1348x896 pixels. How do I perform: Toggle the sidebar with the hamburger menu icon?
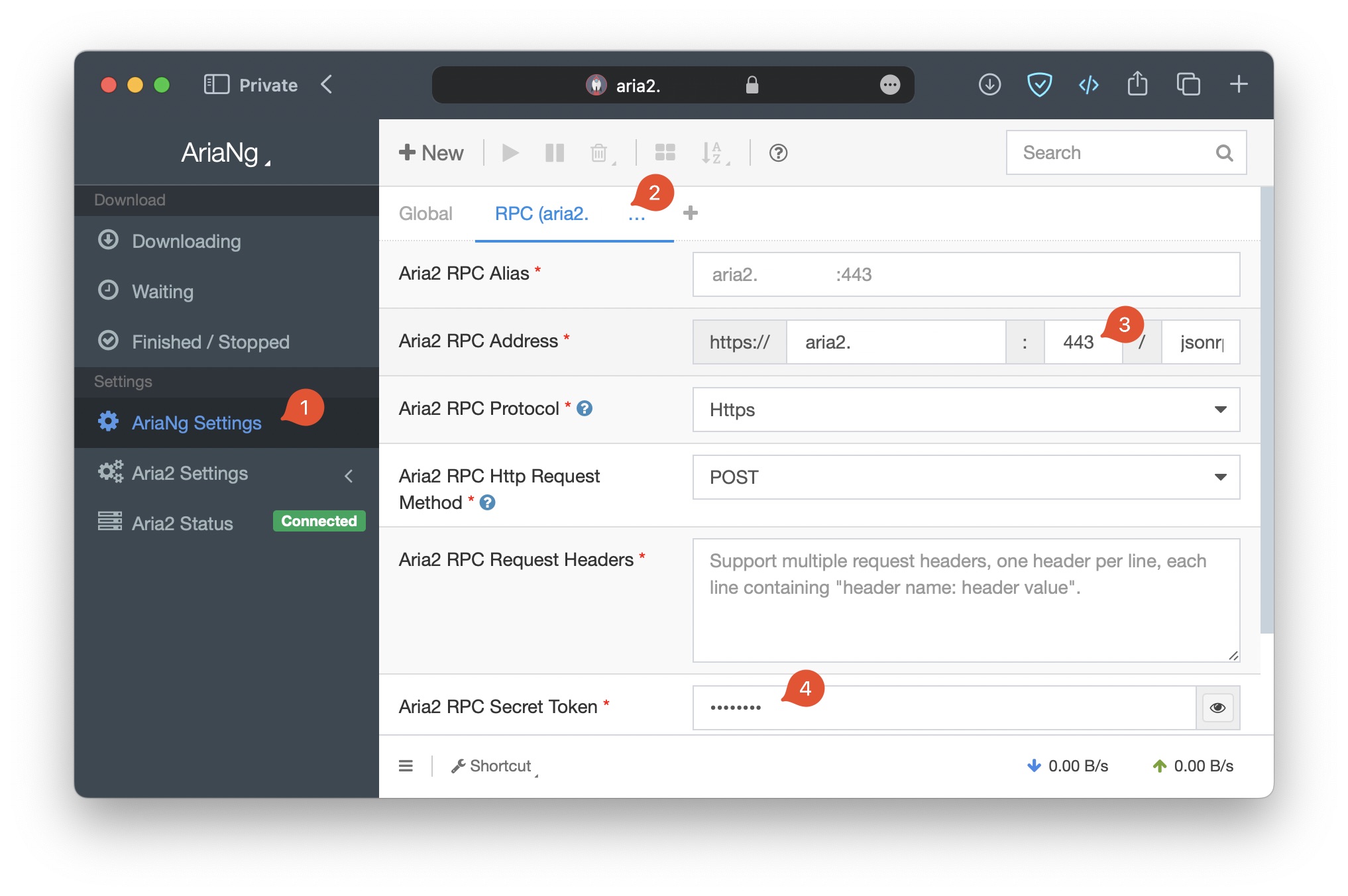[x=406, y=766]
